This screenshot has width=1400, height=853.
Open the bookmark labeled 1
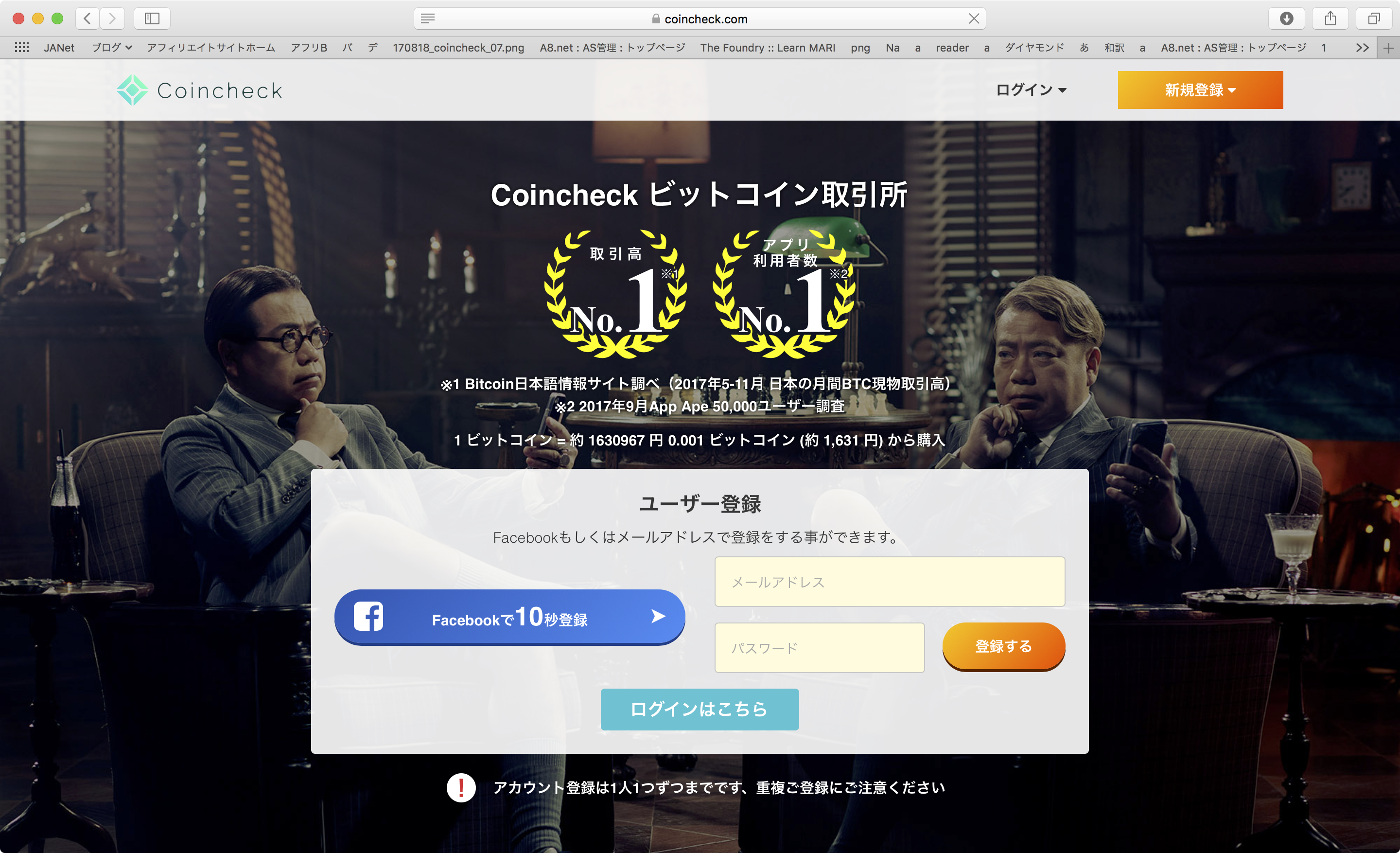1323,48
